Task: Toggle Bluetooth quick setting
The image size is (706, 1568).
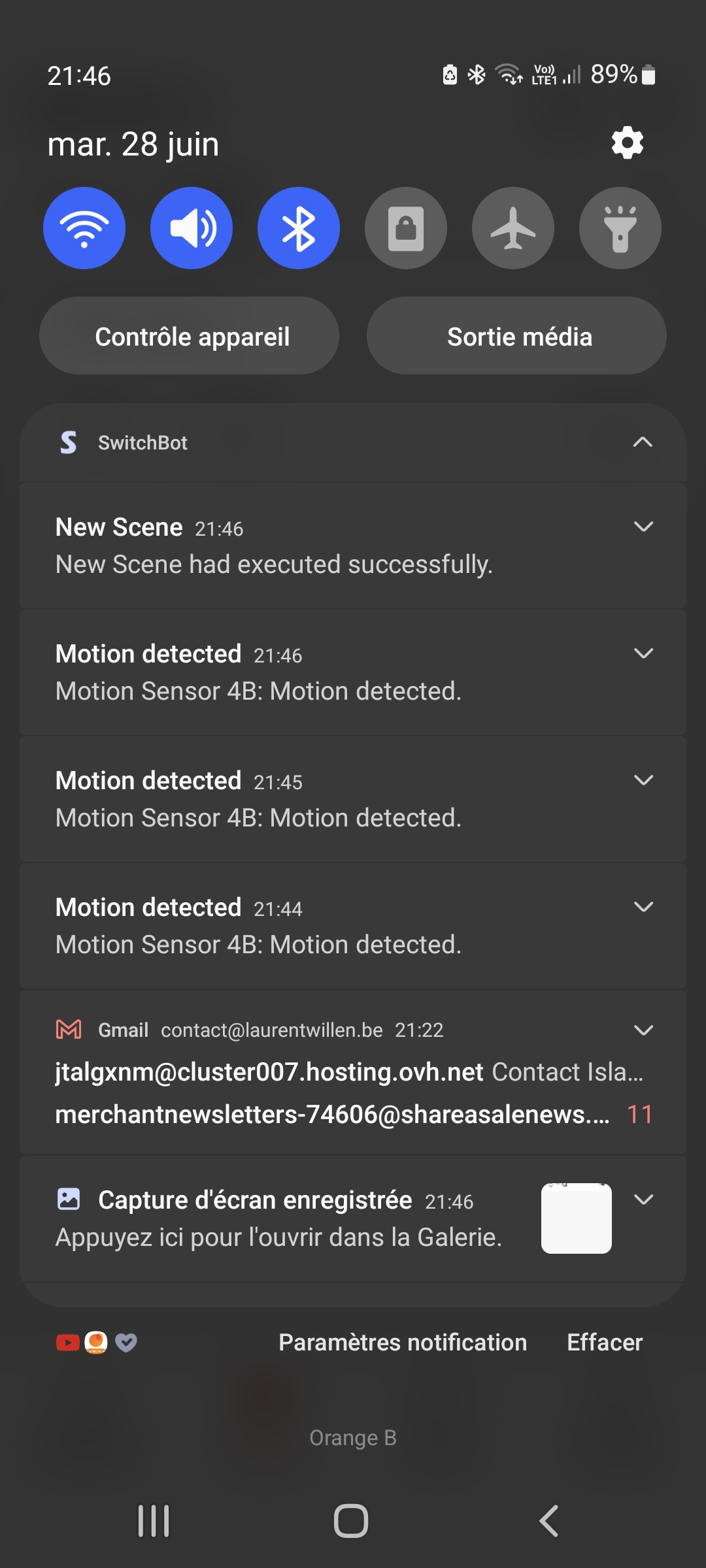Action: tap(299, 228)
